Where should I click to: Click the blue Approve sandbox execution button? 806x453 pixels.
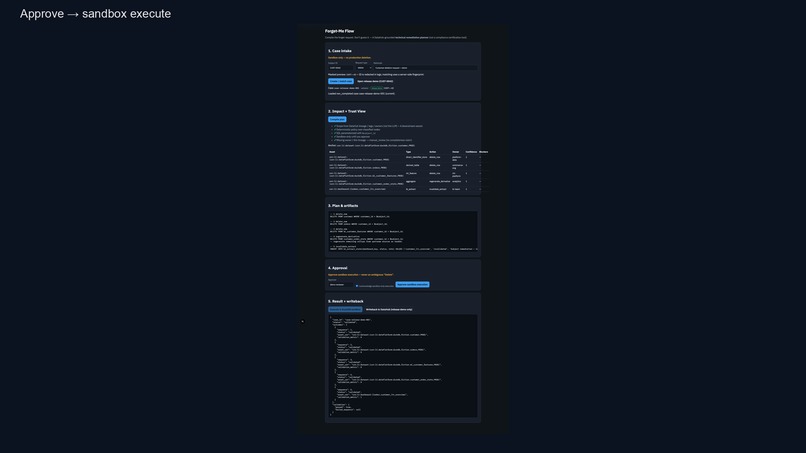[x=412, y=284]
